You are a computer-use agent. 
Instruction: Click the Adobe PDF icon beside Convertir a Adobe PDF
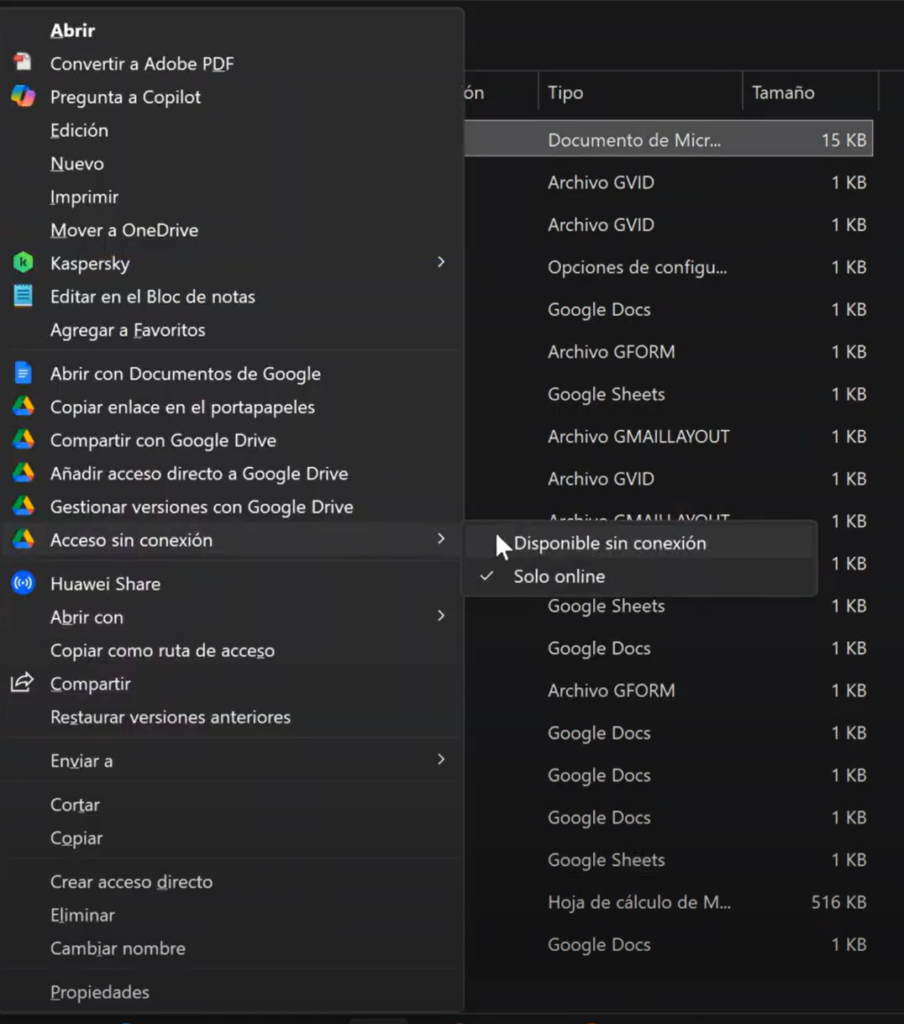(22, 63)
